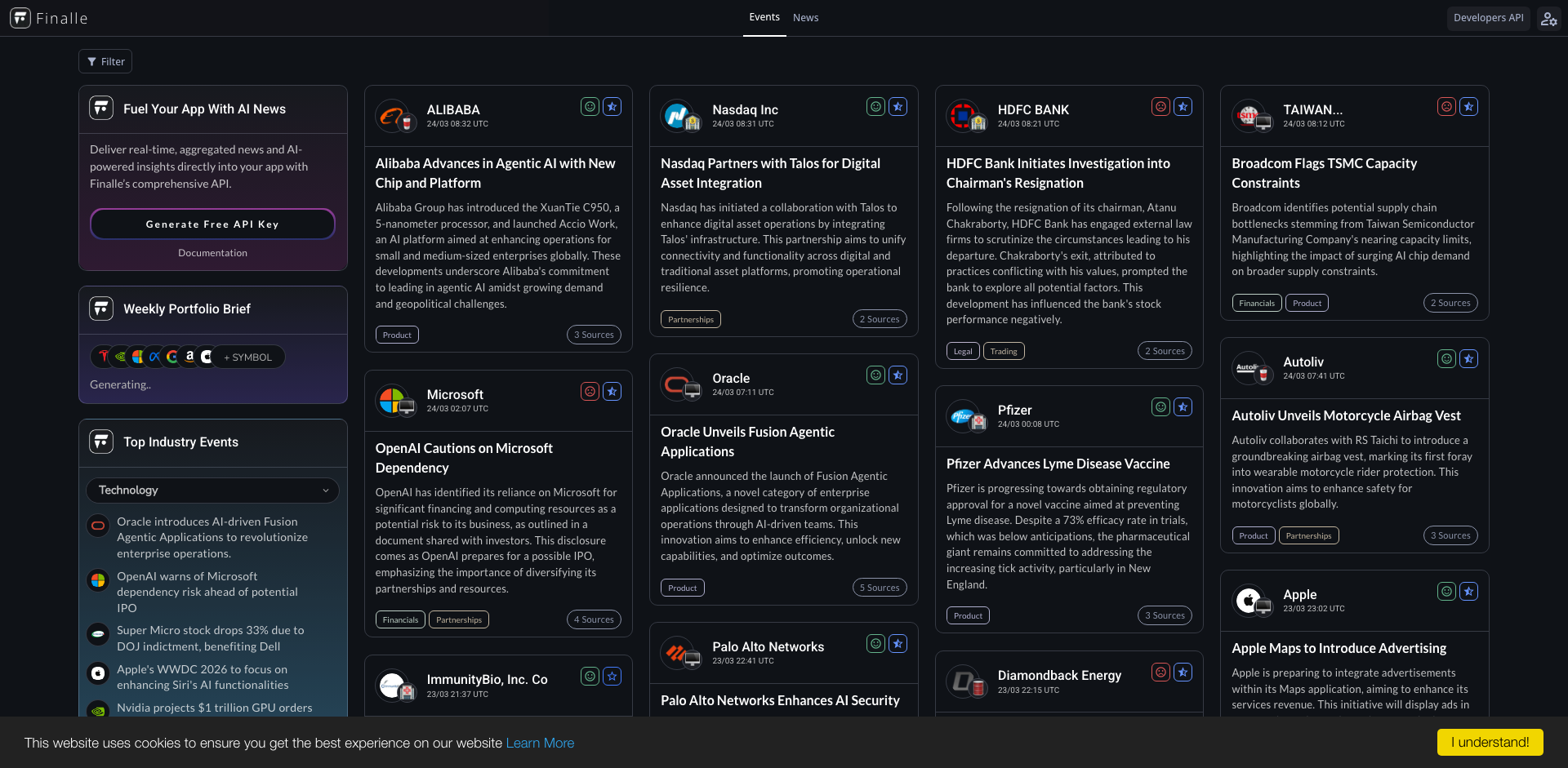Open the Filter options
1568x768 pixels.
(x=105, y=62)
